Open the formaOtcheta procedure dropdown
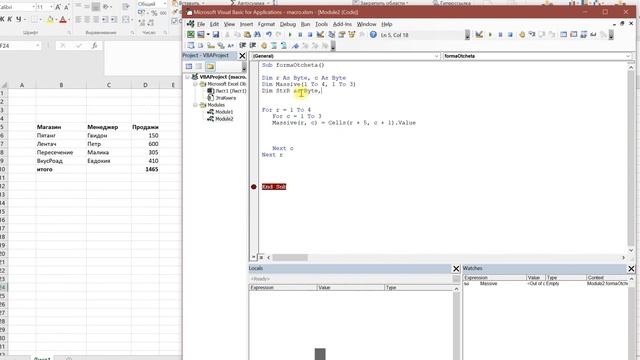The image size is (640, 360). 628,56
